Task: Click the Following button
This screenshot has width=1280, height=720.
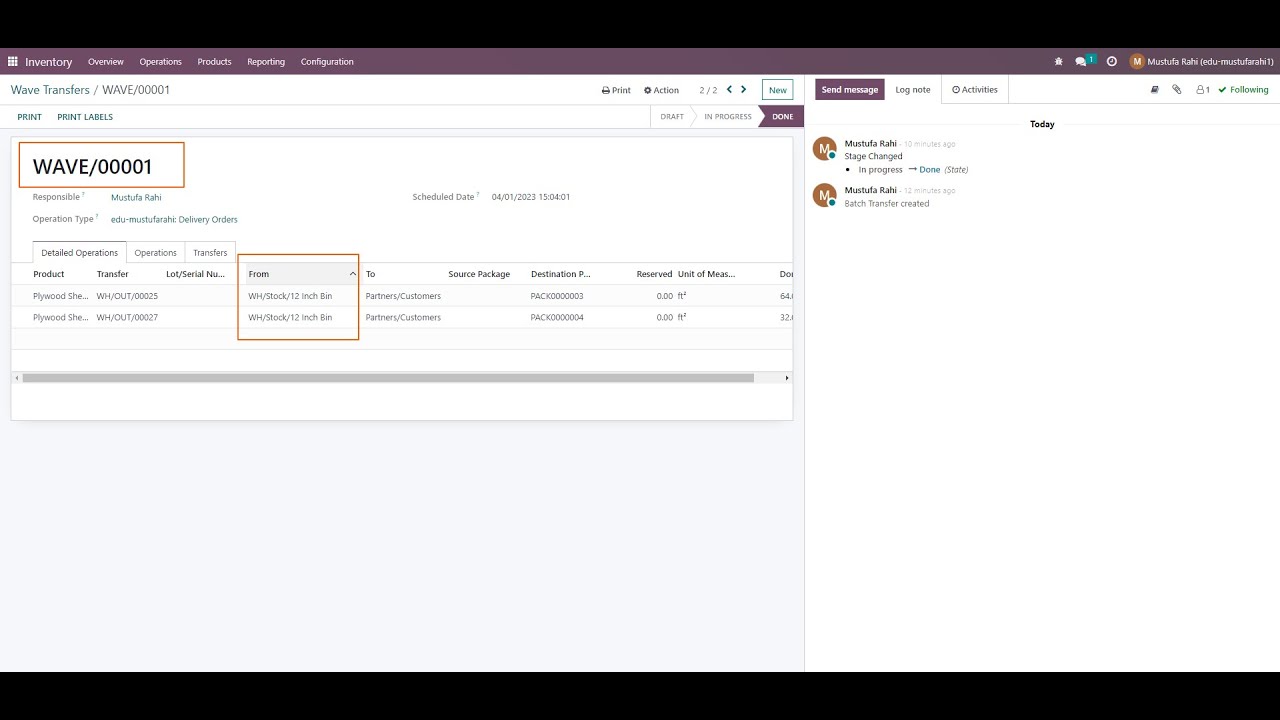Action: [1243, 89]
